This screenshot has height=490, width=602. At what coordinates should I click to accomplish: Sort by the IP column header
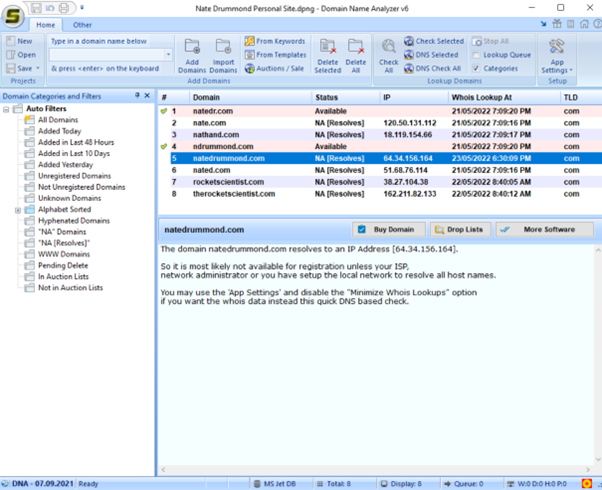click(x=414, y=98)
